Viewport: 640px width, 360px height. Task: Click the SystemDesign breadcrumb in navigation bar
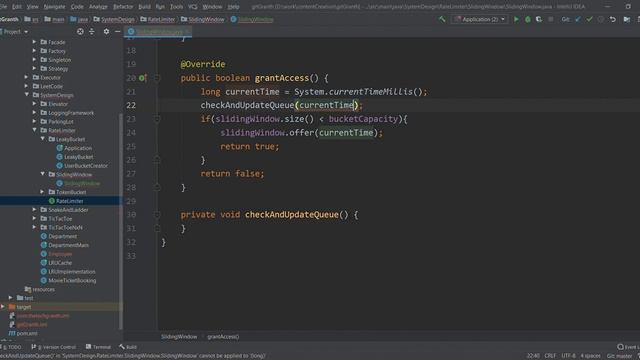coord(114,19)
